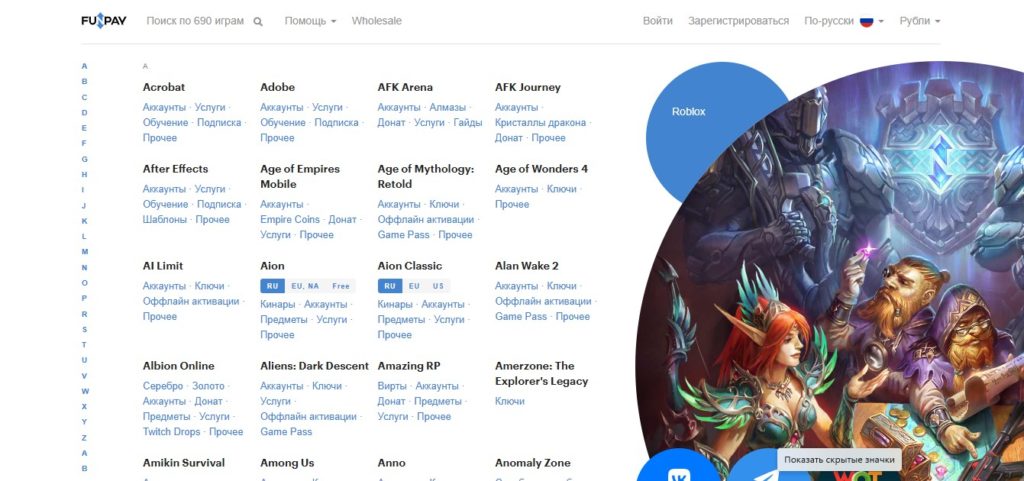Click the FunPay logo
1024x481 pixels.
point(104,21)
